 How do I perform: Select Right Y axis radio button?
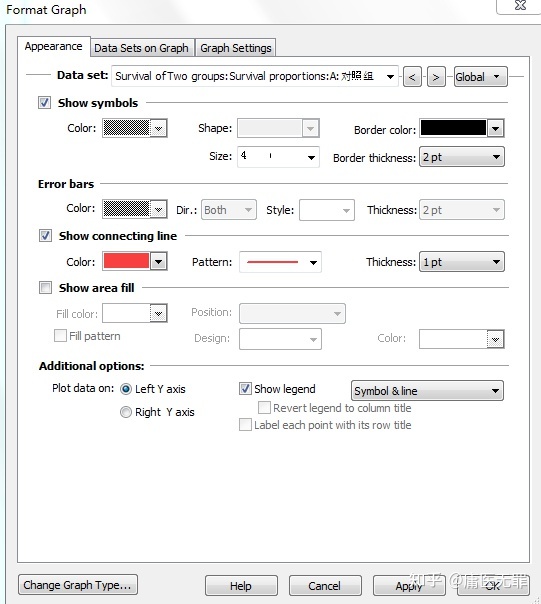click(x=126, y=412)
